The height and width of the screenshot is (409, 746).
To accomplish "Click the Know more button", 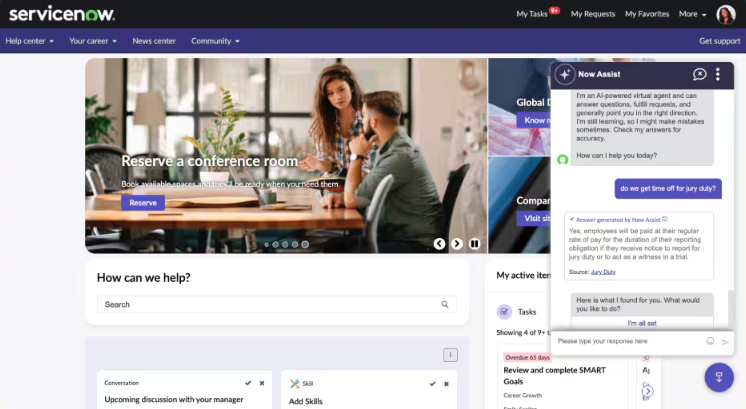I will click(534, 120).
